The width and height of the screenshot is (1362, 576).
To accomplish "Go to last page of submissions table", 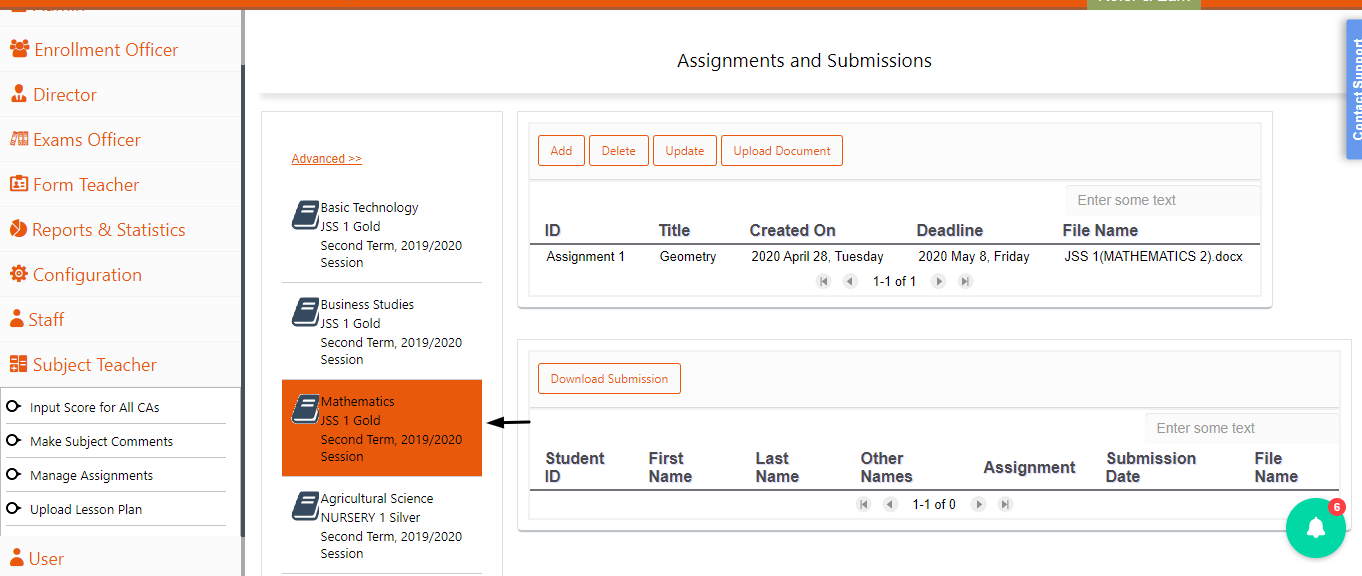I will [x=1005, y=505].
